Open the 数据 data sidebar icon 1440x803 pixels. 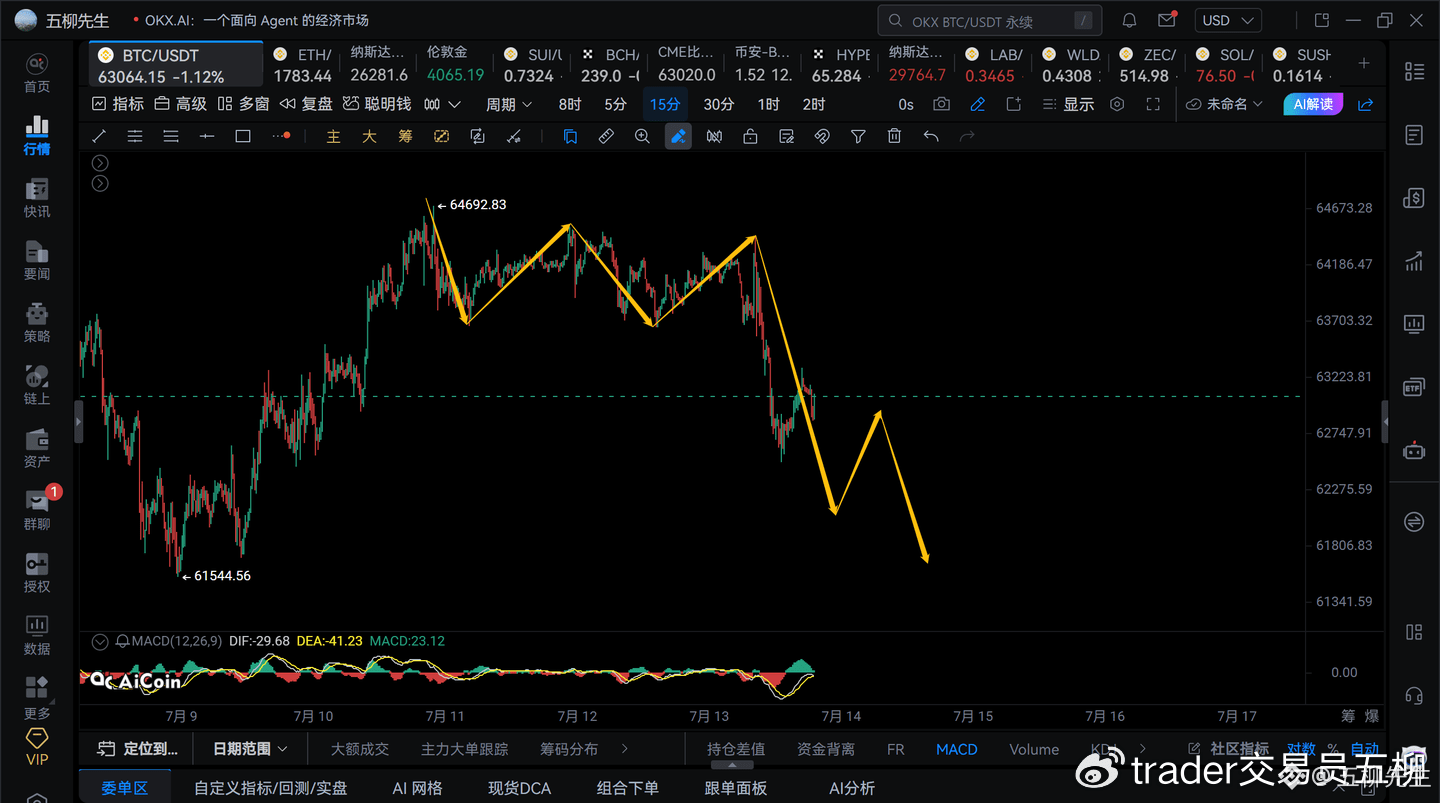coord(37,635)
